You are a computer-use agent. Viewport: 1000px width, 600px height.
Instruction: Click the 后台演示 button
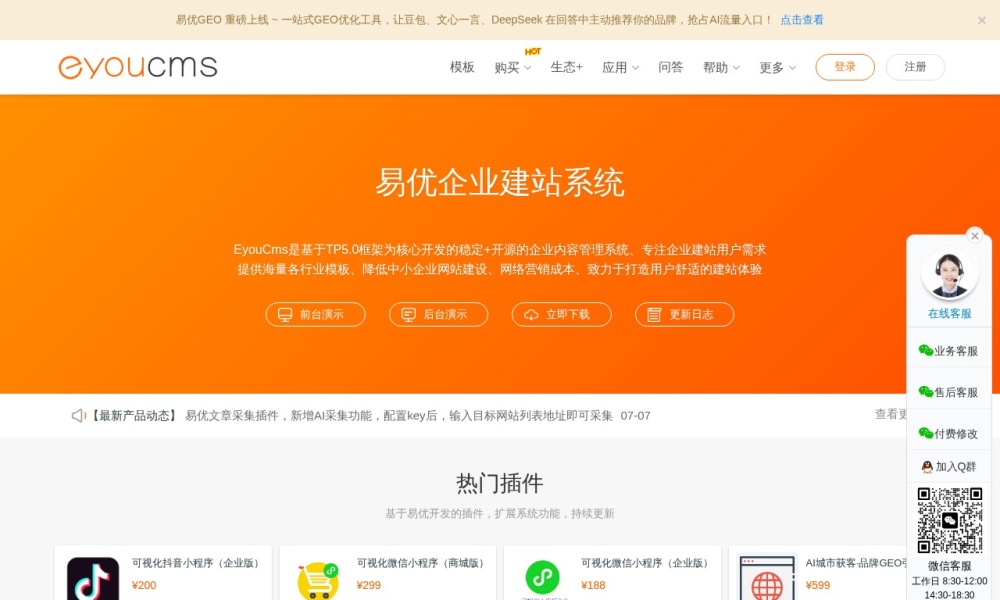[x=439, y=314]
